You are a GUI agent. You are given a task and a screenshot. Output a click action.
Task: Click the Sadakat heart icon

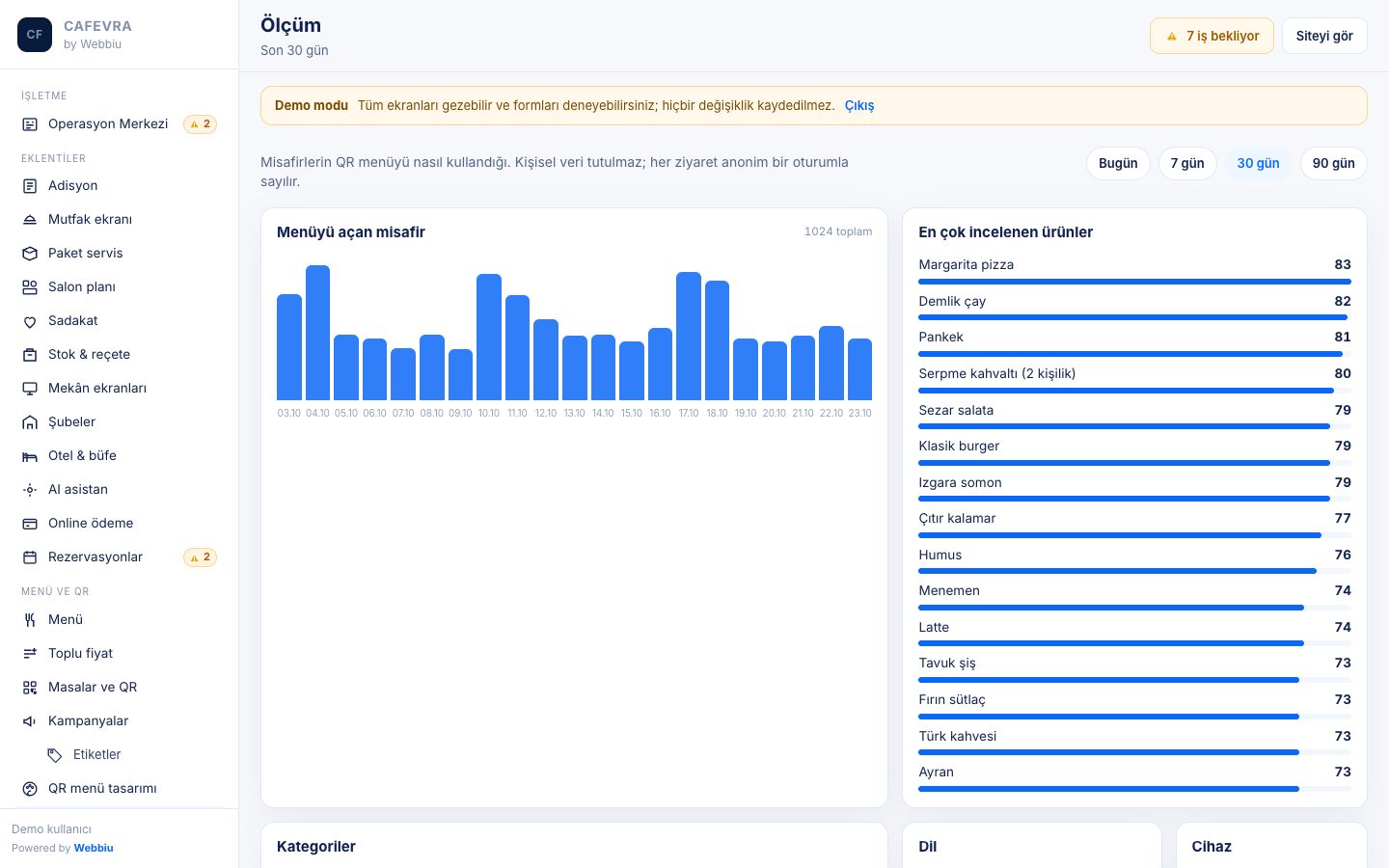tap(30, 321)
